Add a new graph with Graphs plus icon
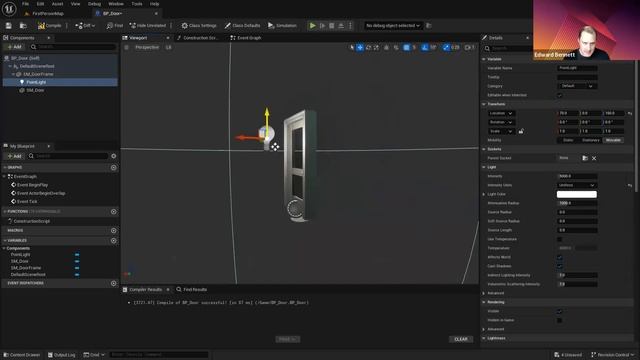 (x=113, y=167)
